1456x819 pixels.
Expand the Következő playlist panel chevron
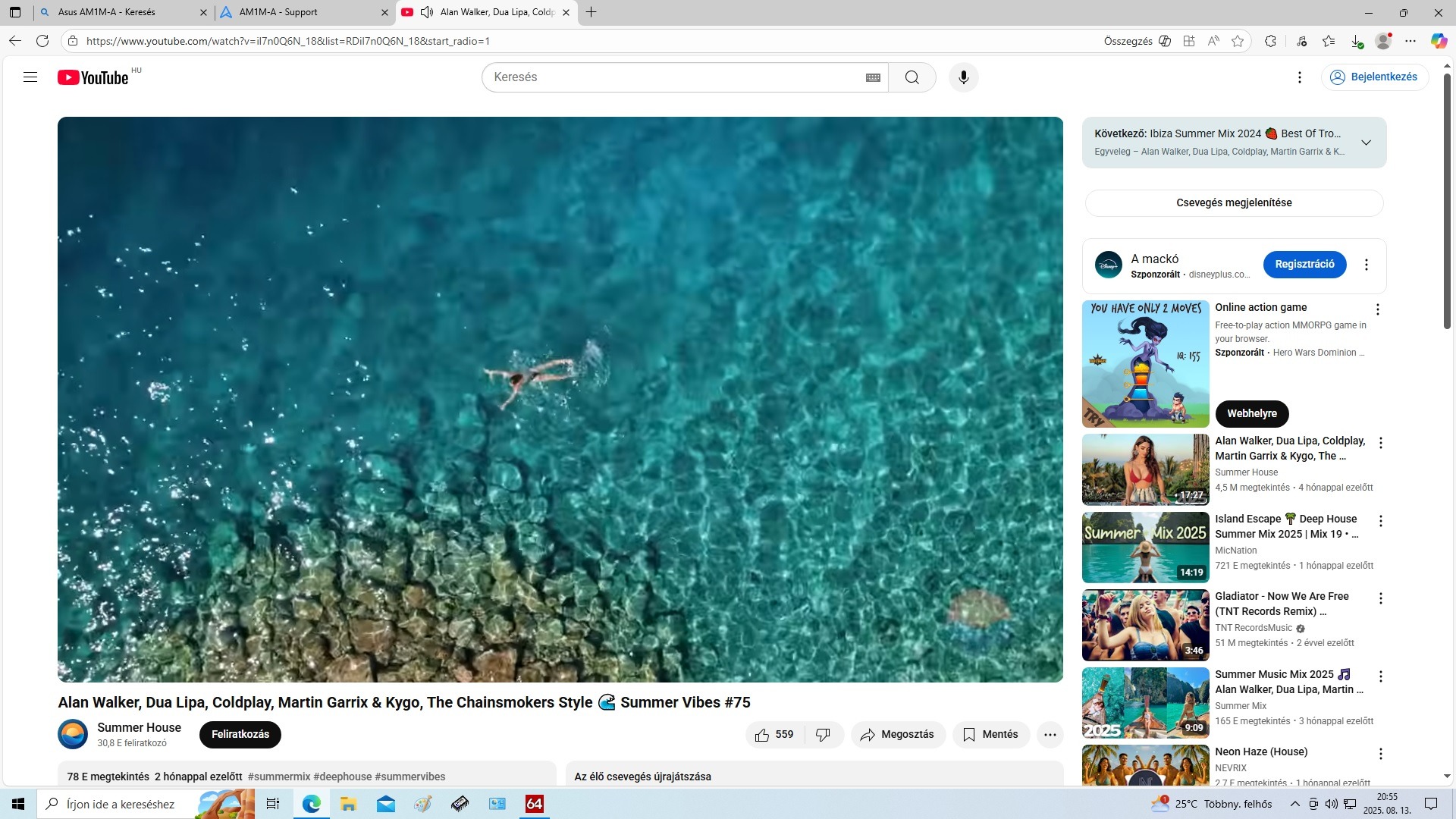point(1366,143)
